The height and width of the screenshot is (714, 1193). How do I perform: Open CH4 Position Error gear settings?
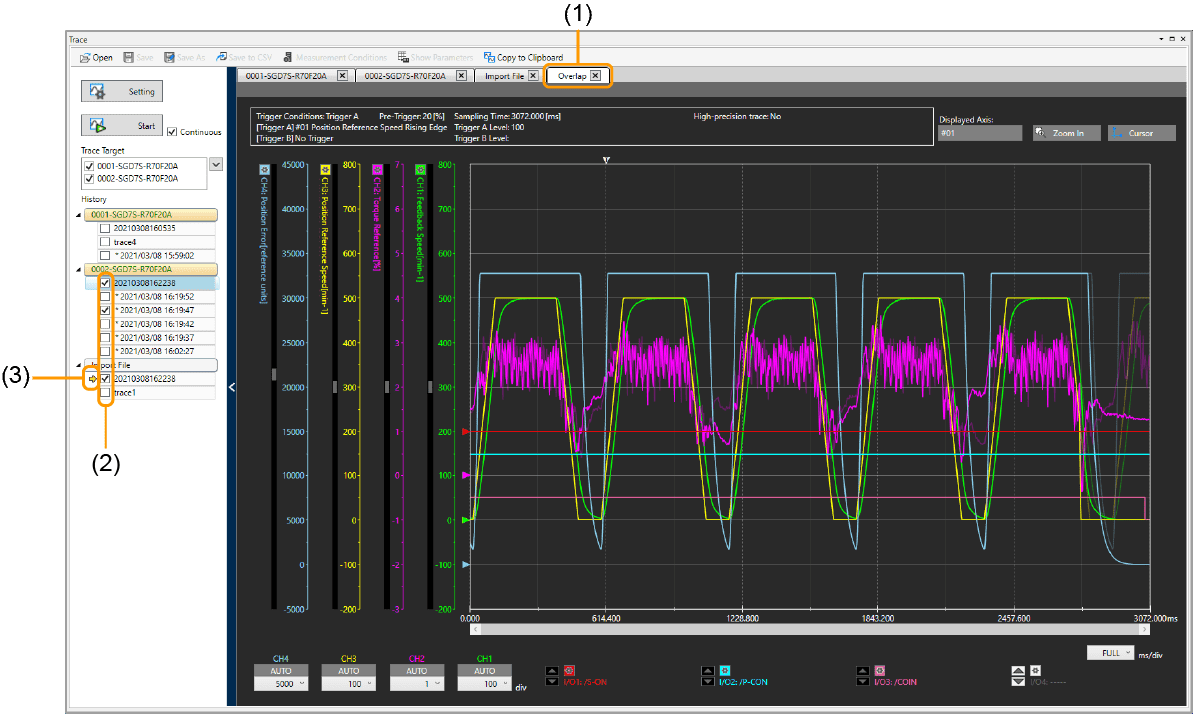(x=264, y=170)
